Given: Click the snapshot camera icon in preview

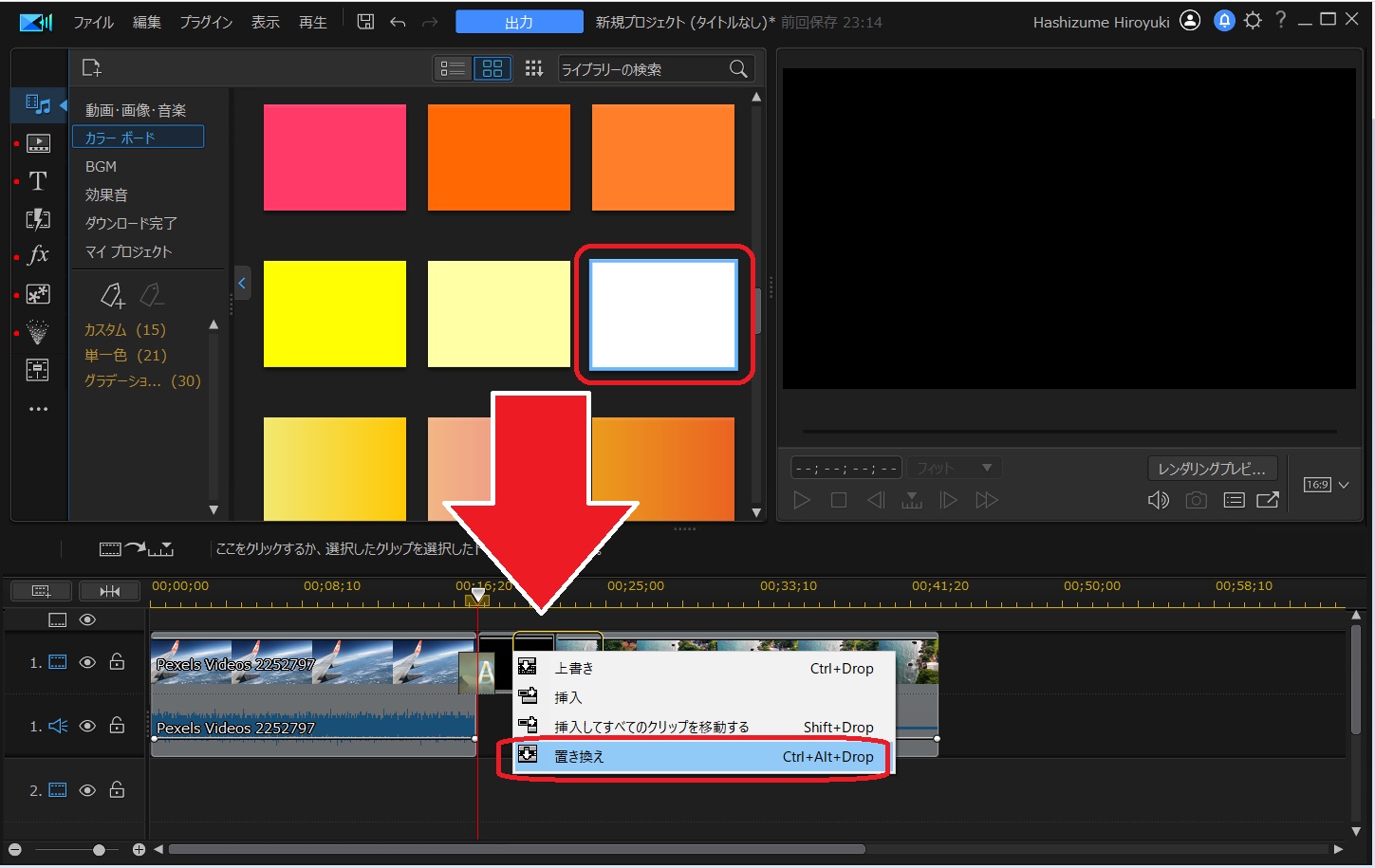Looking at the screenshot, I should pos(1196,500).
